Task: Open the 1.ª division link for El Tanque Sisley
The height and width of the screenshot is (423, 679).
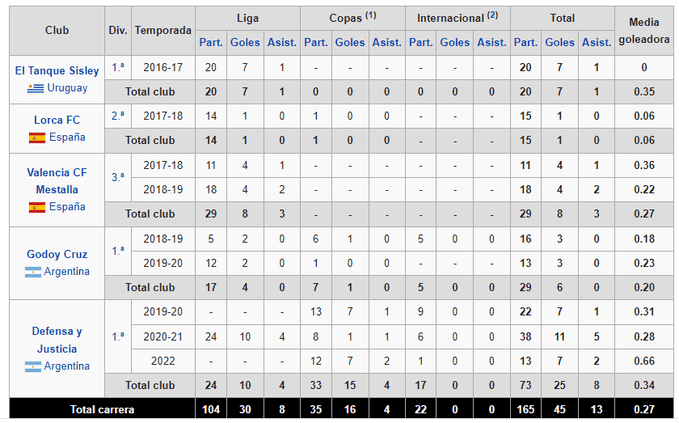Action: (x=118, y=67)
